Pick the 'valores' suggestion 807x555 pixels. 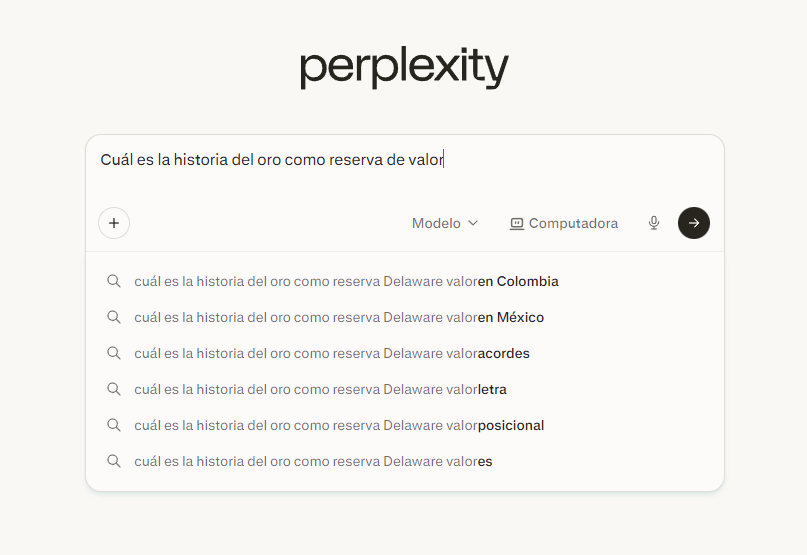pyautogui.click(x=313, y=461)
